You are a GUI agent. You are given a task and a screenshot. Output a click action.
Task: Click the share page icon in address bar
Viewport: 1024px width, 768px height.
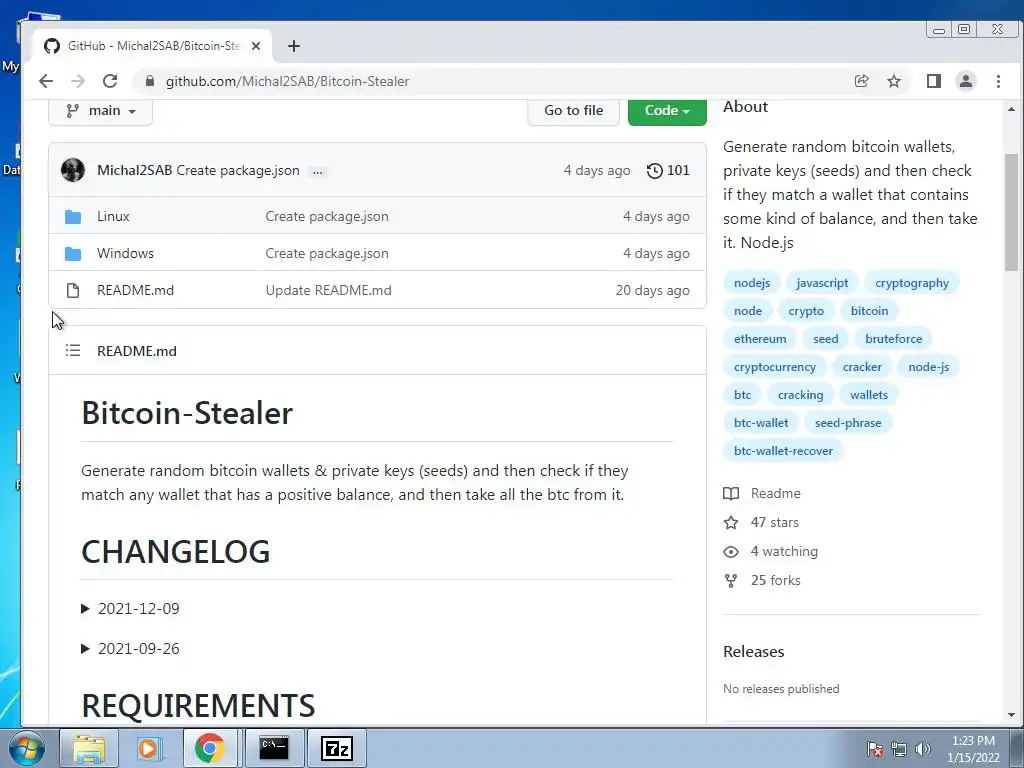coord(861,81)
